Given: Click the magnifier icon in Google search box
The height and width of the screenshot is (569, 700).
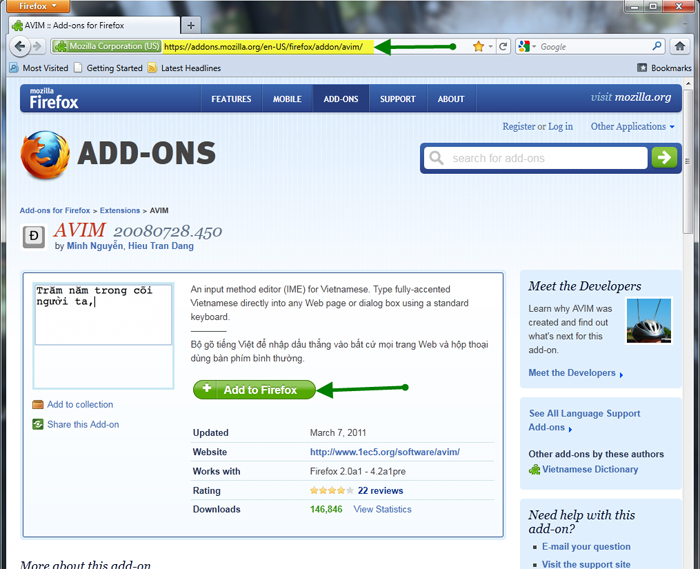Looking at the screenshot, I should click(657, 46).
